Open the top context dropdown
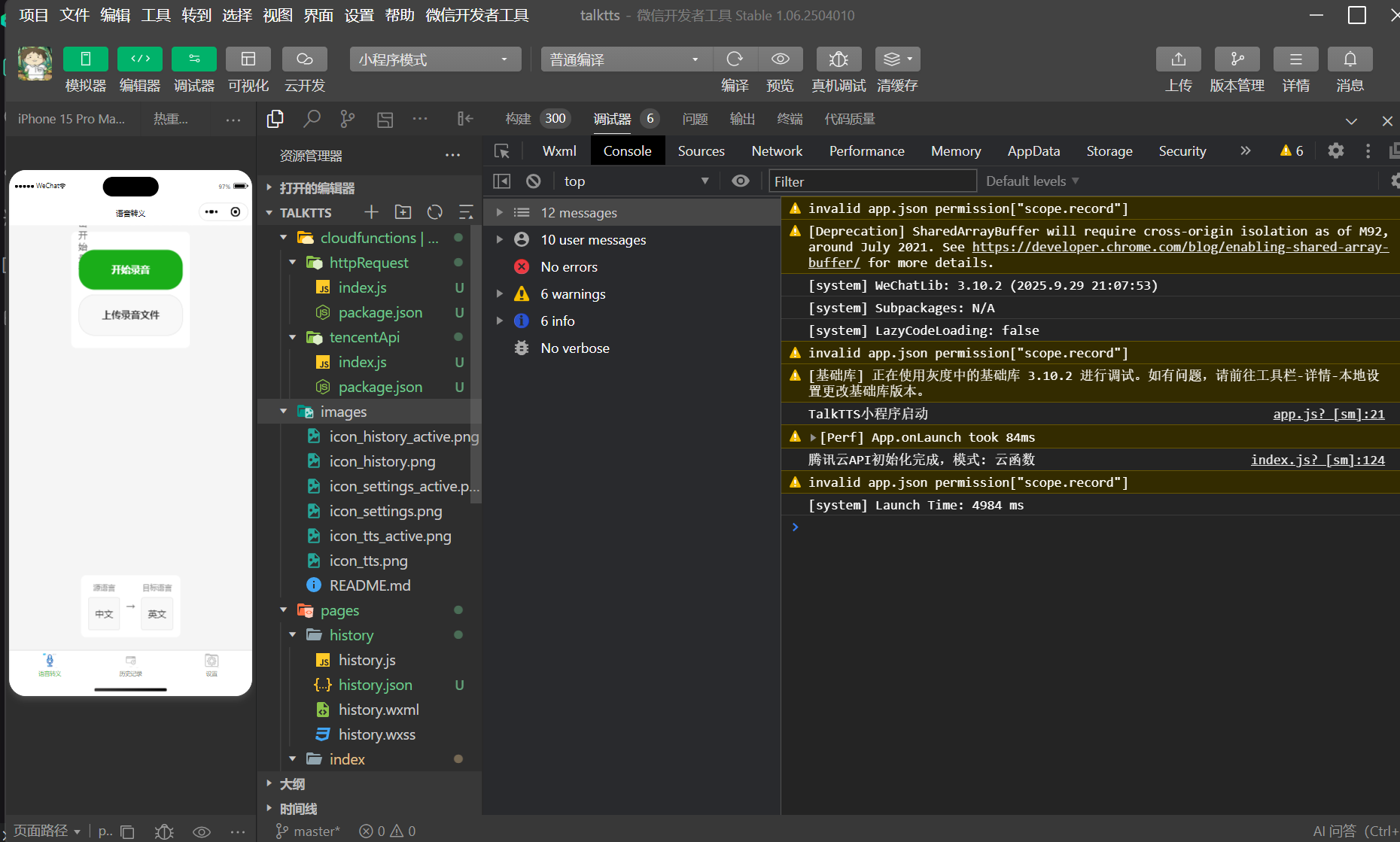Image resolution: width=1400 pixels, height=842 pixels. (636, 181)
